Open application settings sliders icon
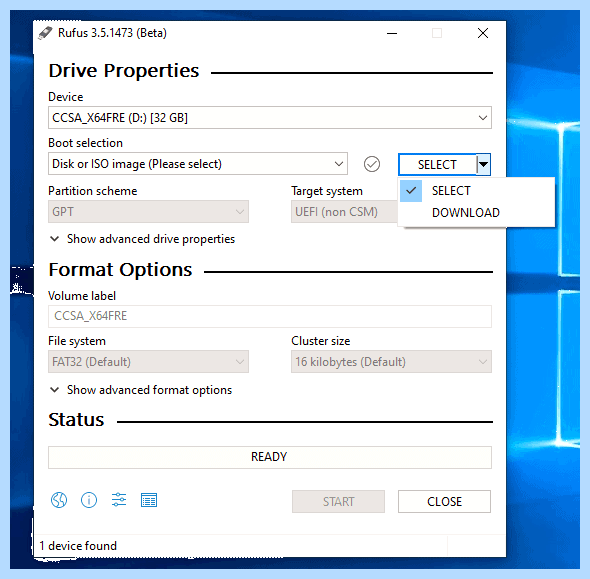Image resolution: width=590 pixels, height=579 pixels. click(x=119, y=500)
